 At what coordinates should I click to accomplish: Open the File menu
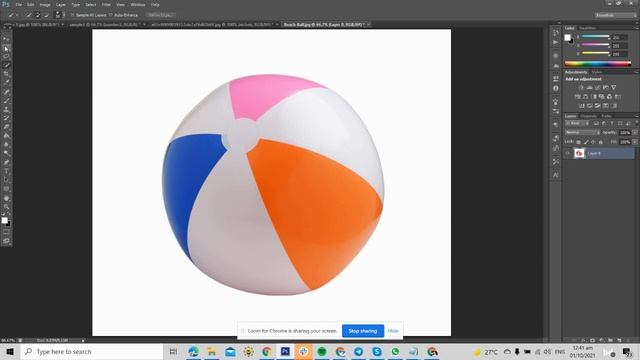18,4
